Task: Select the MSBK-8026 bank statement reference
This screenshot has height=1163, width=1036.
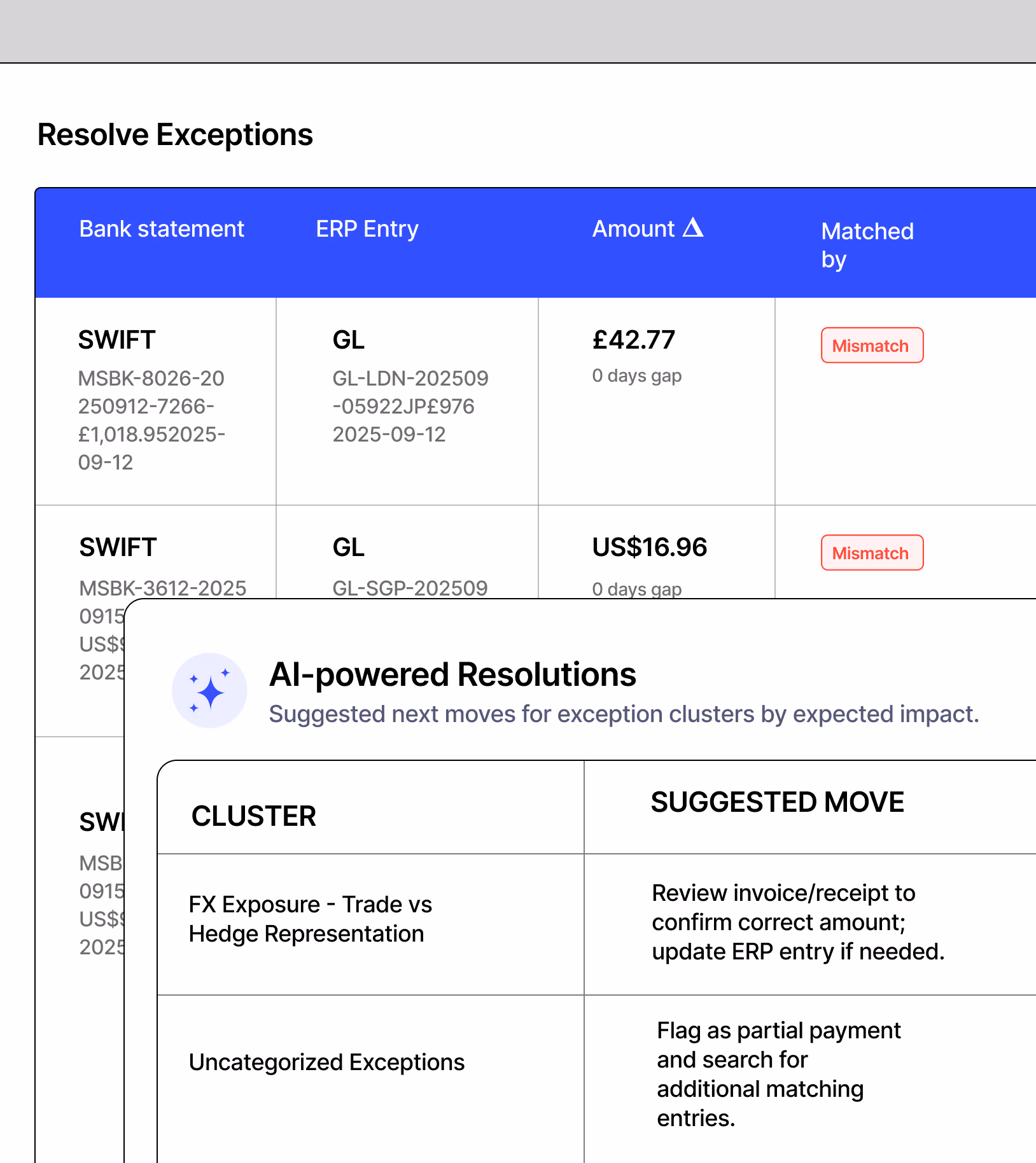Action: click(151, 421)
